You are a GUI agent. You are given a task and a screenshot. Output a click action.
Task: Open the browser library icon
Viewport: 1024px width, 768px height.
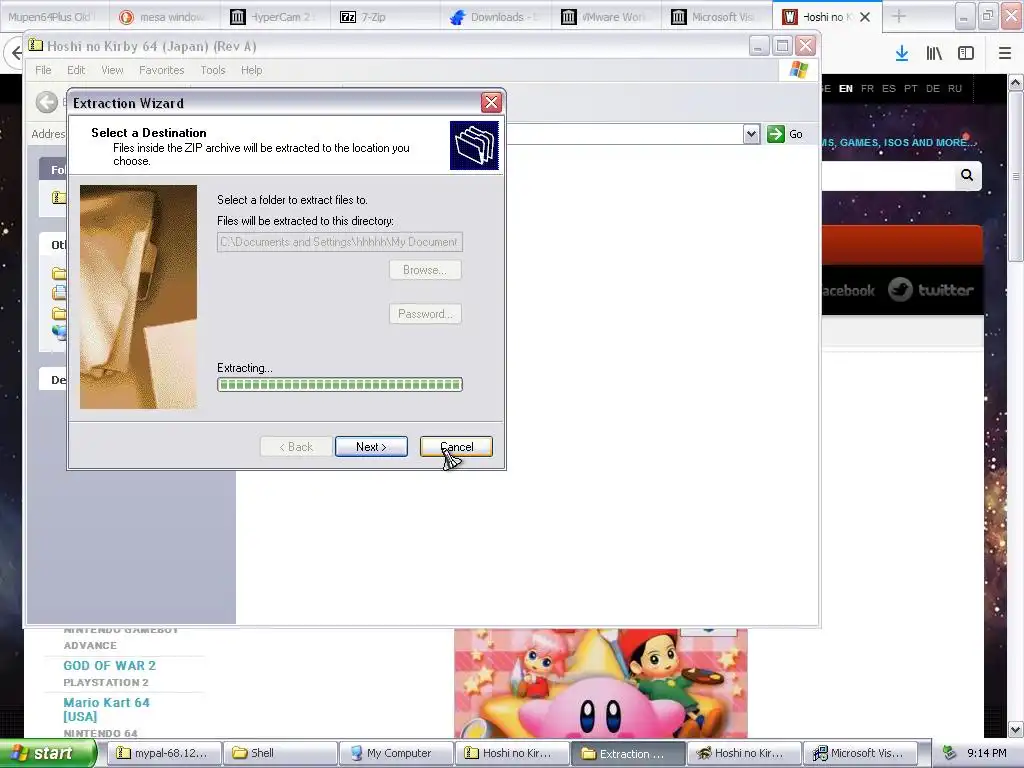pos(934,54)
